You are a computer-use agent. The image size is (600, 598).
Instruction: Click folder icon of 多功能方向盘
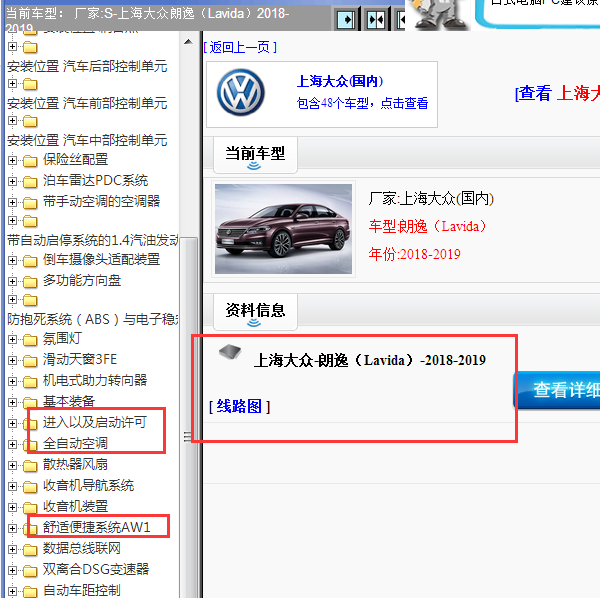[x=30, y=282]
